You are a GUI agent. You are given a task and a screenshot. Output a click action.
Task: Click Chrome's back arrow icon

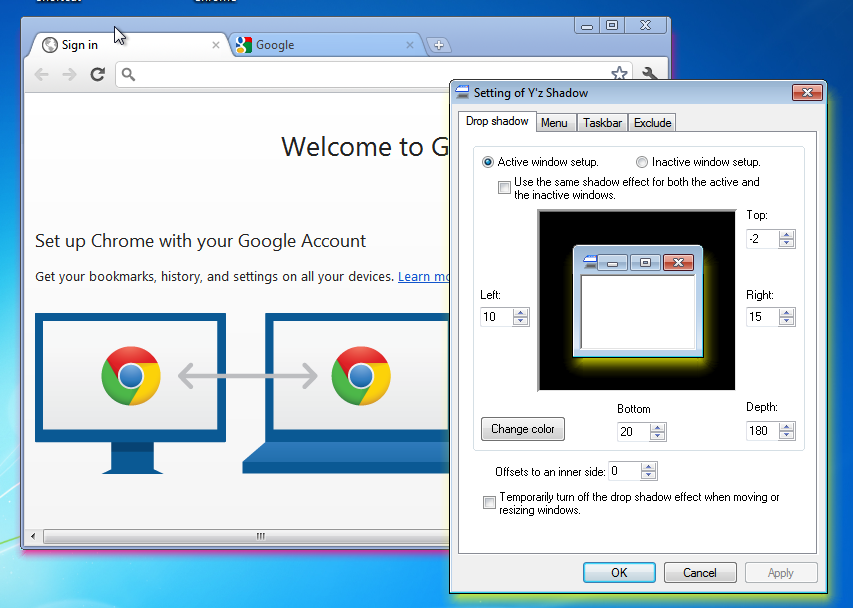point(41,75)
